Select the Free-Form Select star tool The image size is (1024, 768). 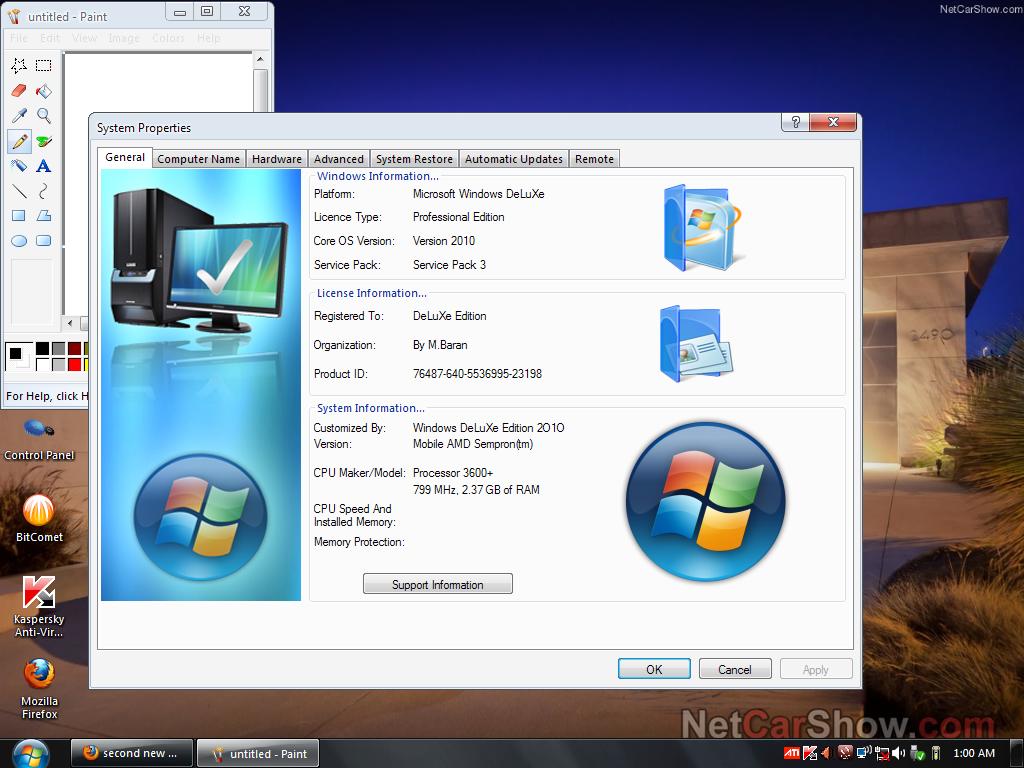pyautogui.click(x=19, y=66)
